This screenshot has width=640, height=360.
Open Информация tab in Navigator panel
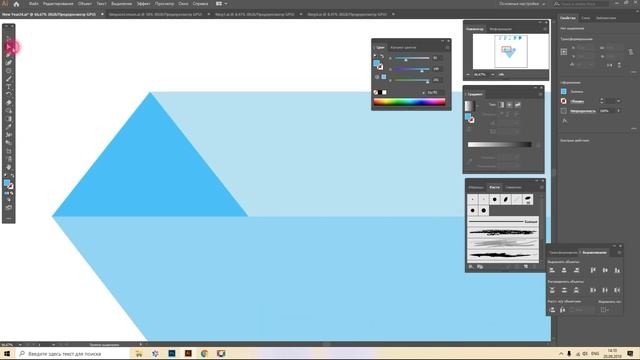[x=500, y=29]
